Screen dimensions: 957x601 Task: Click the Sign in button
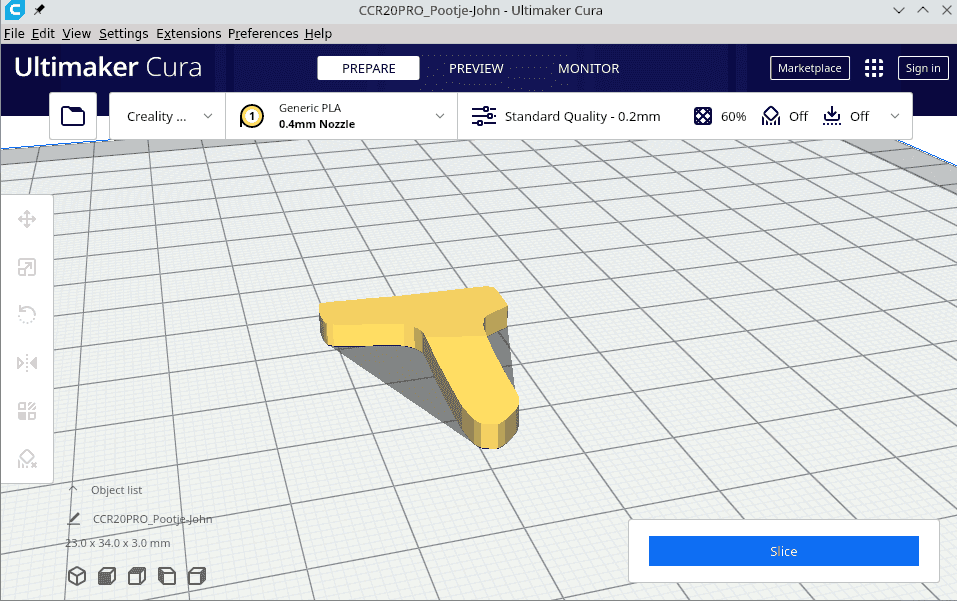[923, 68]
